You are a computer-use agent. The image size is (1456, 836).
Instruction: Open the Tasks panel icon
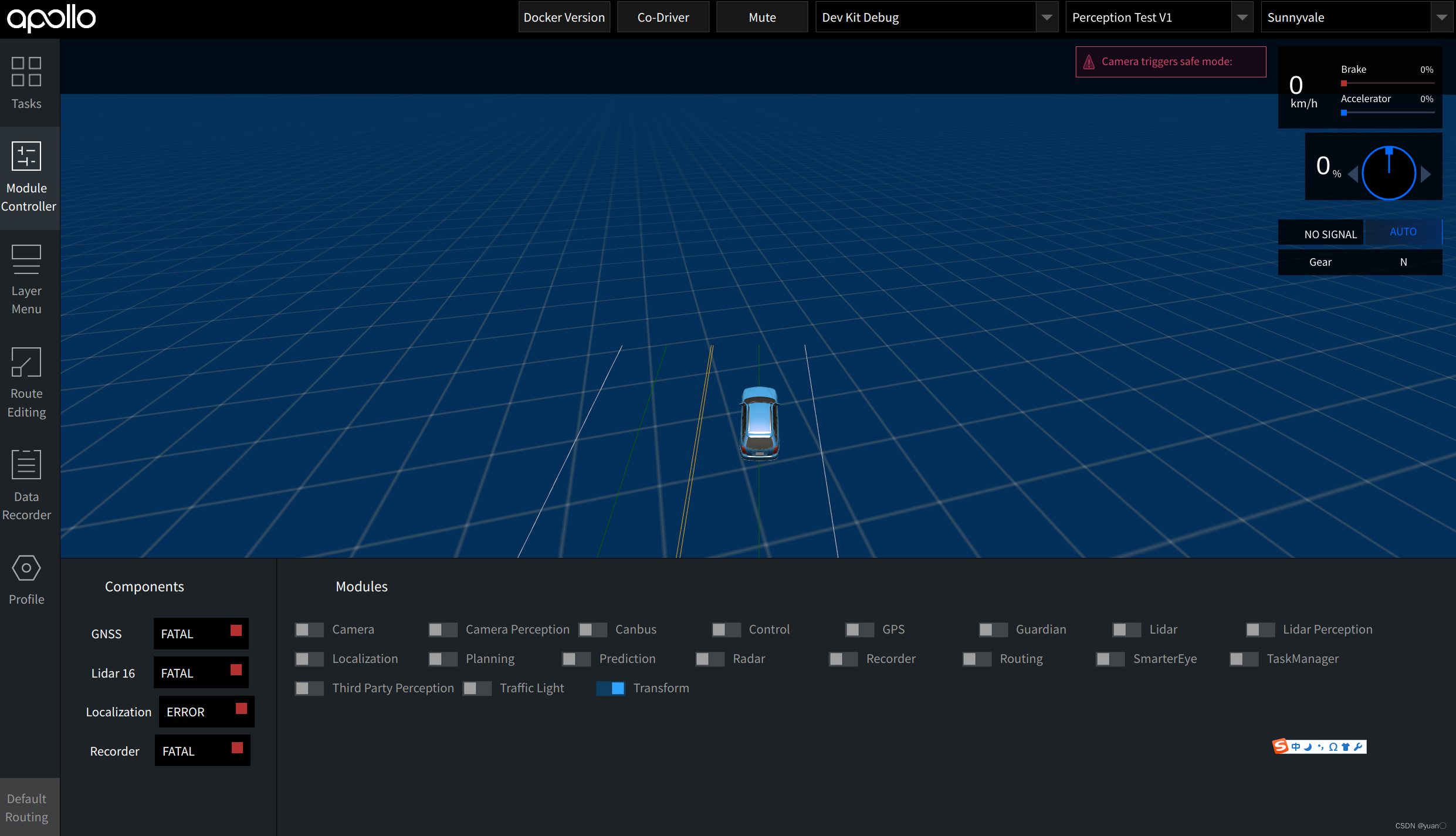[26, 72]
